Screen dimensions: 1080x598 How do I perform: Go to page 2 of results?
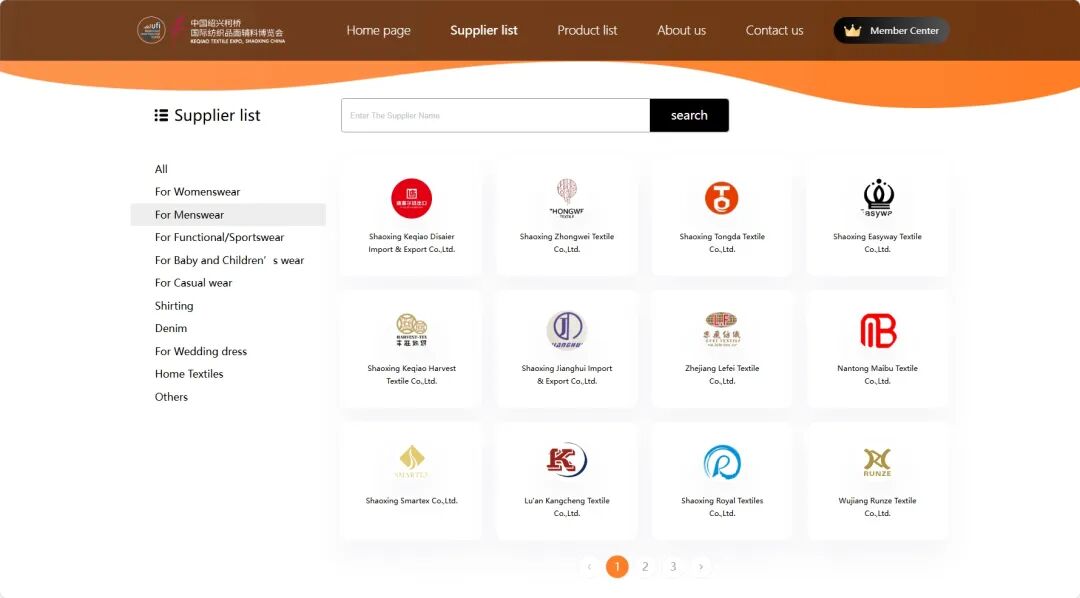coord(645,566)
